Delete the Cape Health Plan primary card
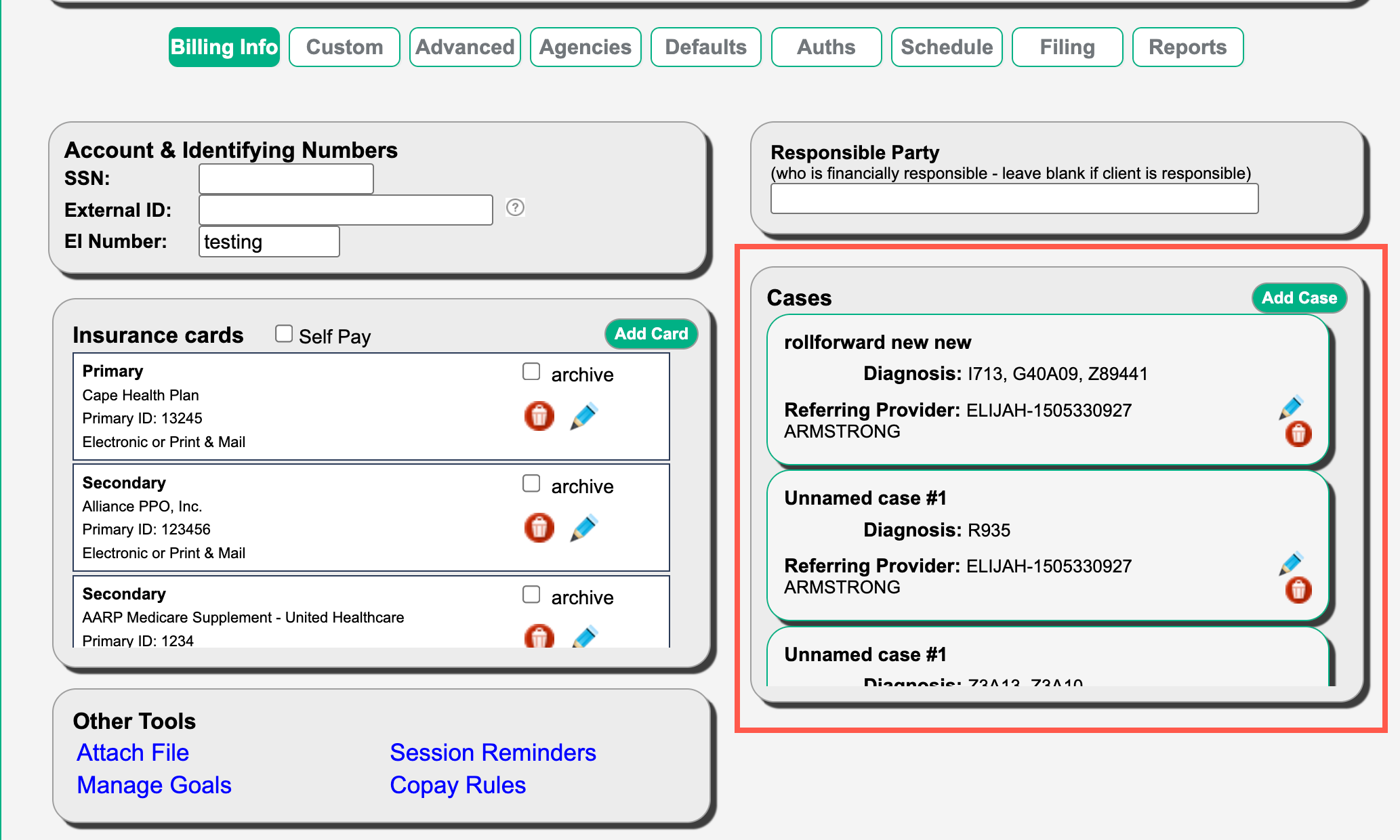The image size is (1400, 840). pos(539,416)
